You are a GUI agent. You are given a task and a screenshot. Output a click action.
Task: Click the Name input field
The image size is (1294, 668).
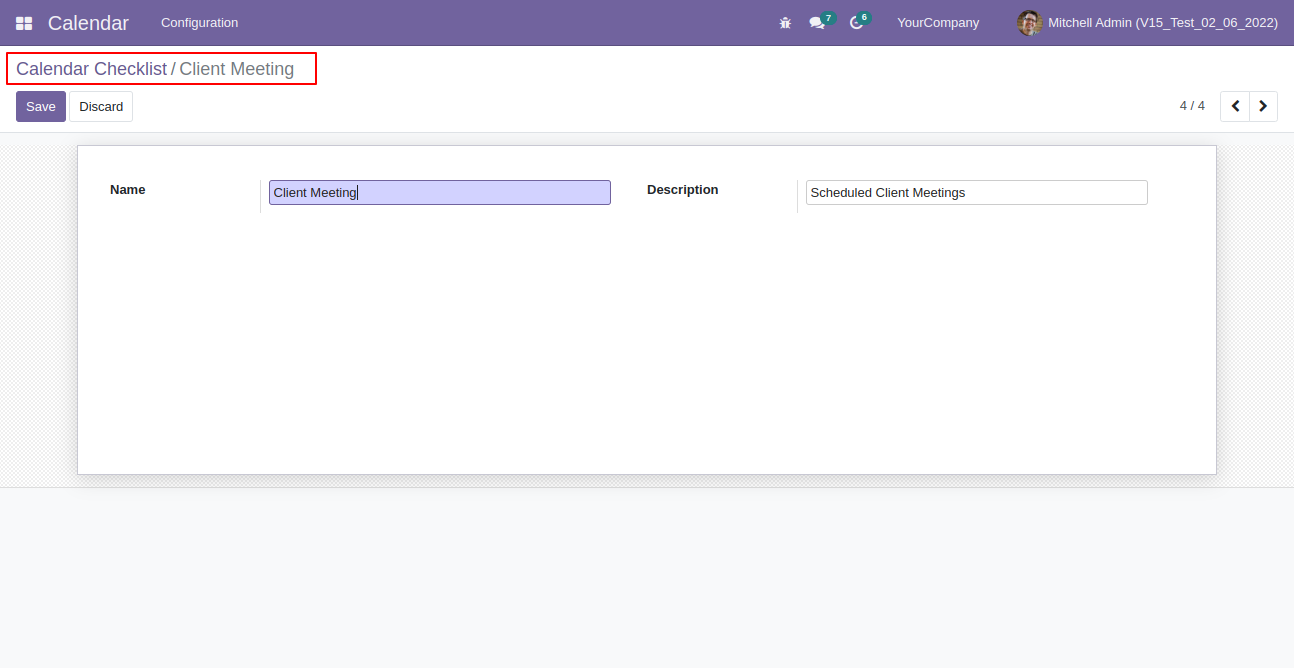coord(439,193)
